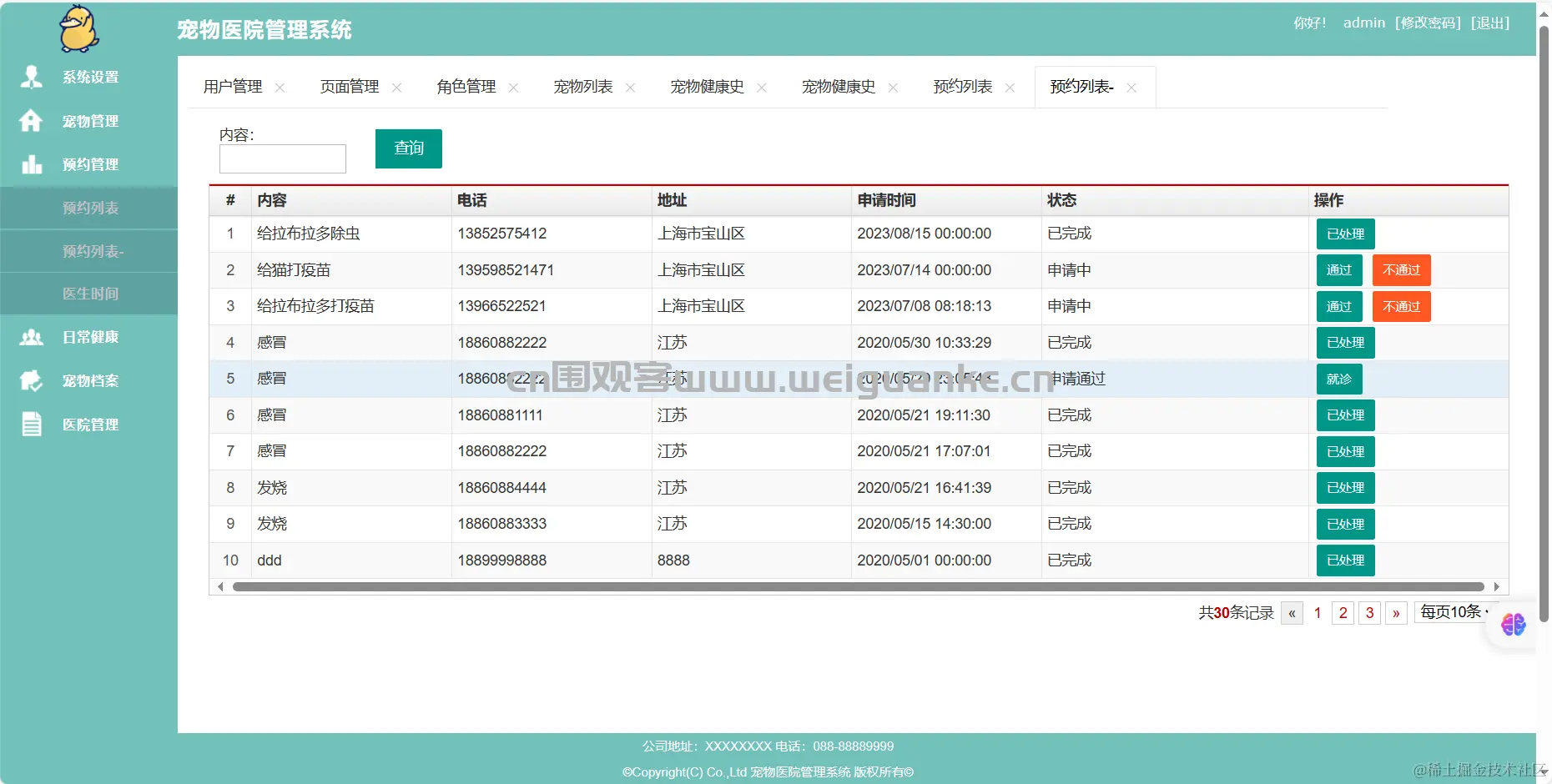Screen dimensions: 1552x784
Task: Click the 预约管理 bar chart icon
Action: coord(32,164)
